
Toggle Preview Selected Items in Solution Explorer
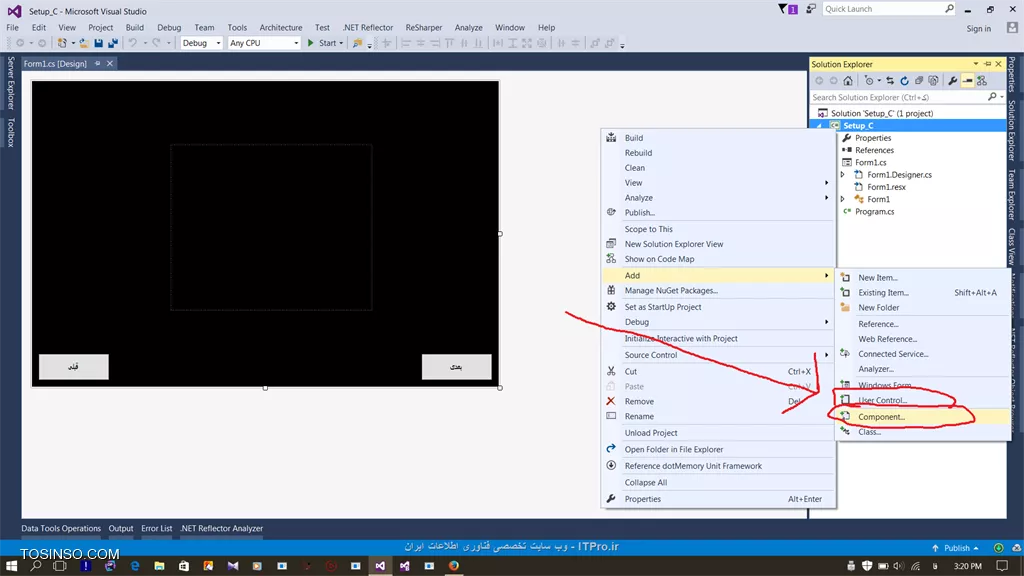(x=967, y=81)
